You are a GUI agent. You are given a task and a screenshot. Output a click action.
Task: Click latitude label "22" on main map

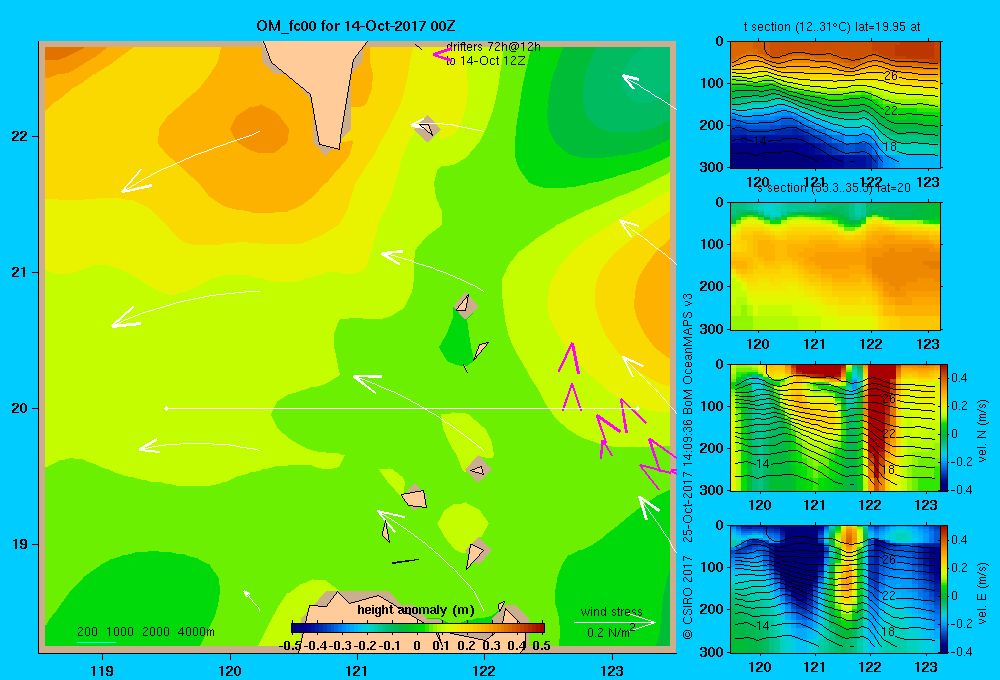[20, 136]
